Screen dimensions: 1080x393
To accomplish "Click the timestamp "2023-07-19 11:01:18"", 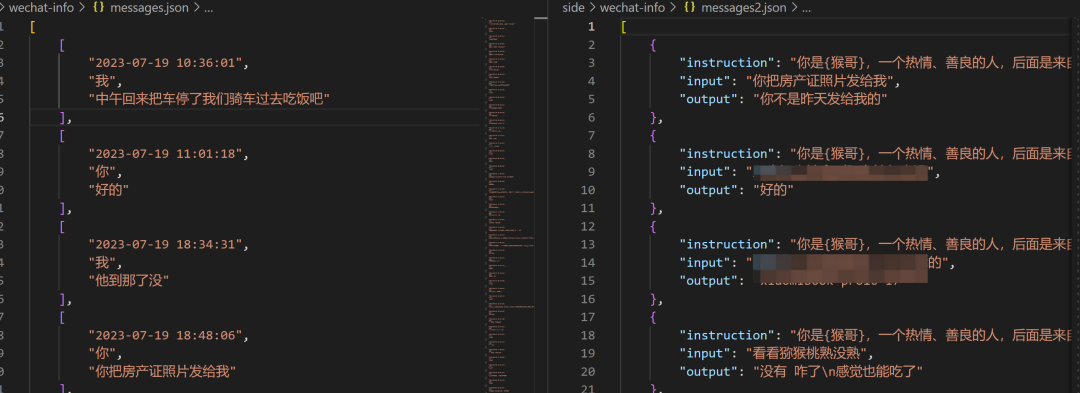I will tap(166, 153).
